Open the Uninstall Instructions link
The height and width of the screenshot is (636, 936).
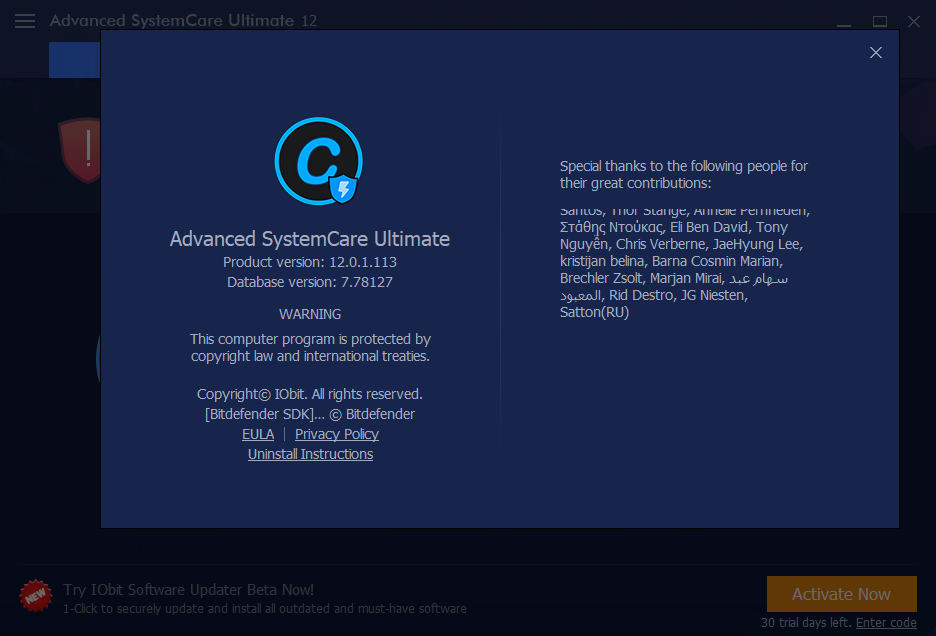point(310,454)
